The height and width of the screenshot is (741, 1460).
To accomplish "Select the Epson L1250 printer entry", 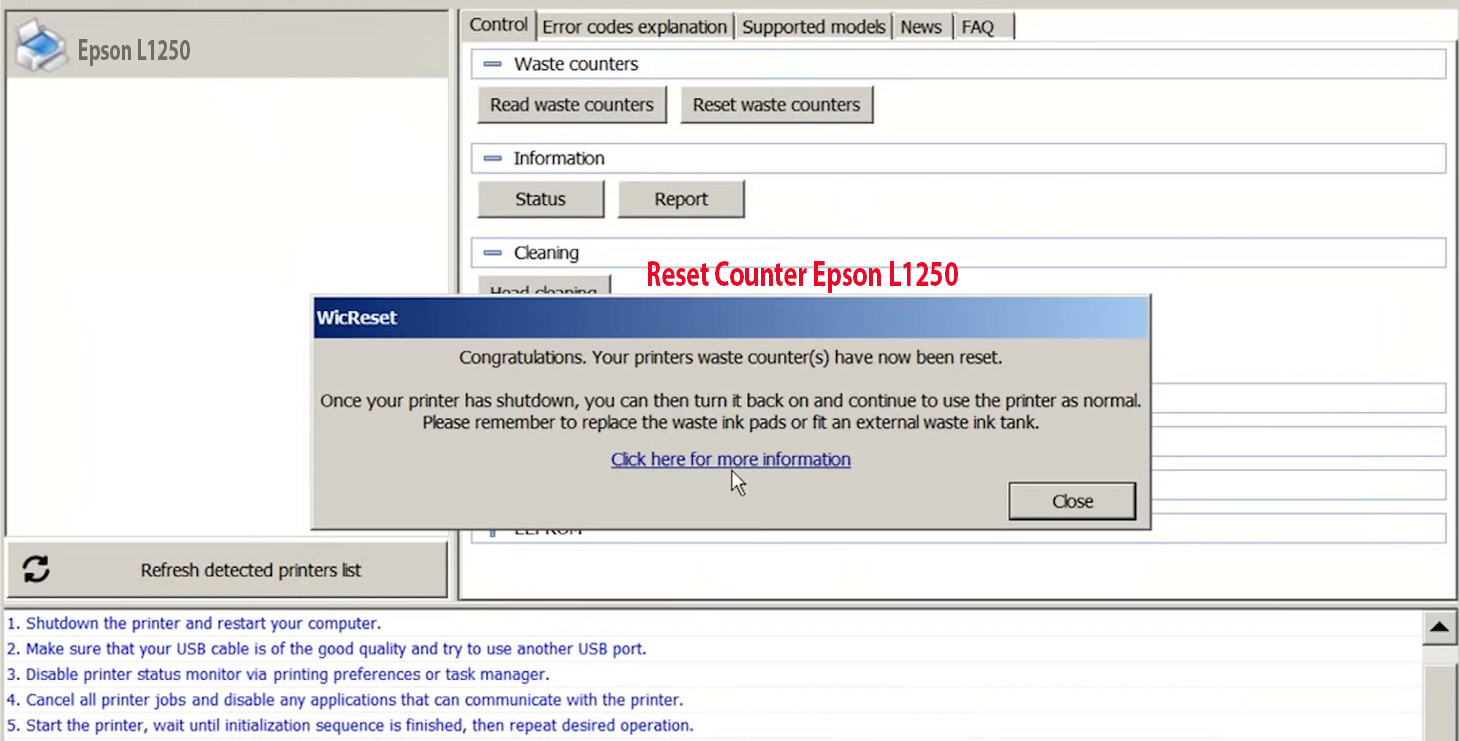I will (227, 46).
